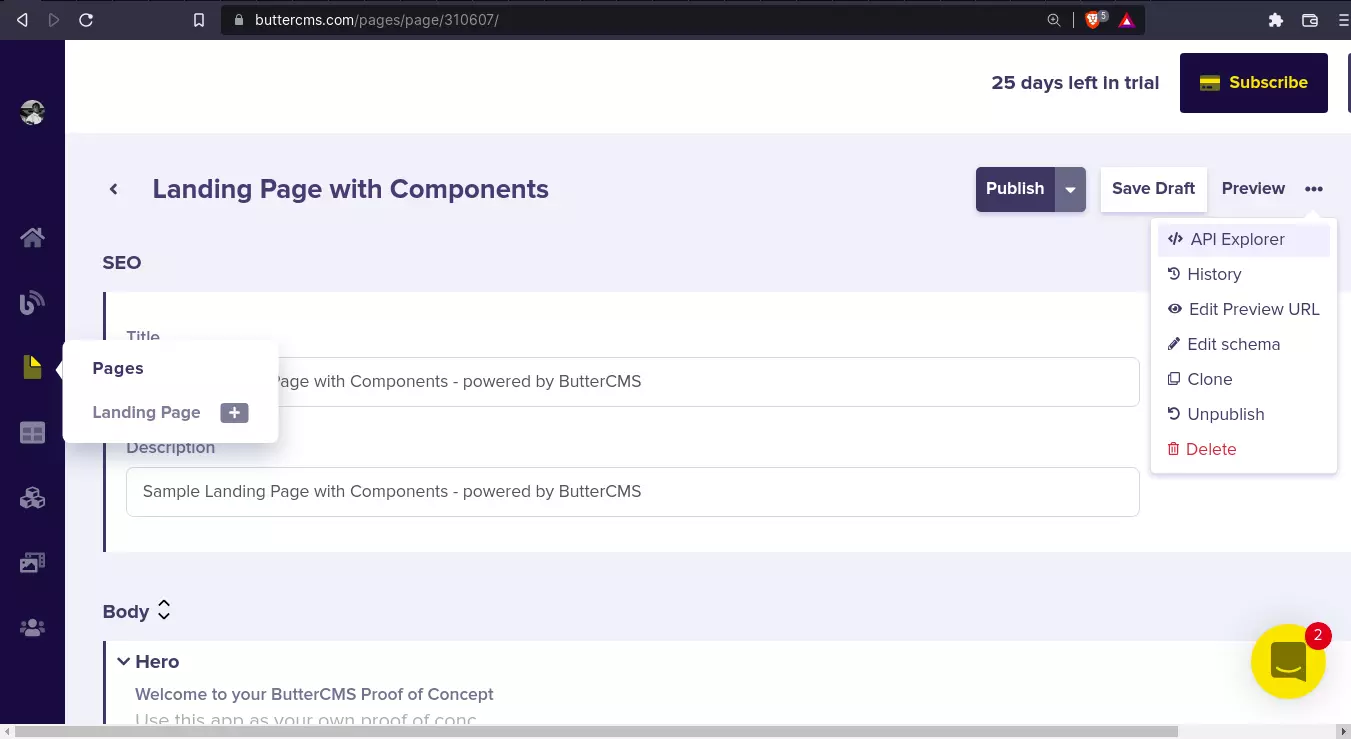Open browser extensions puzzle icon
1351x739 pixels.
tap(1275, 20)
